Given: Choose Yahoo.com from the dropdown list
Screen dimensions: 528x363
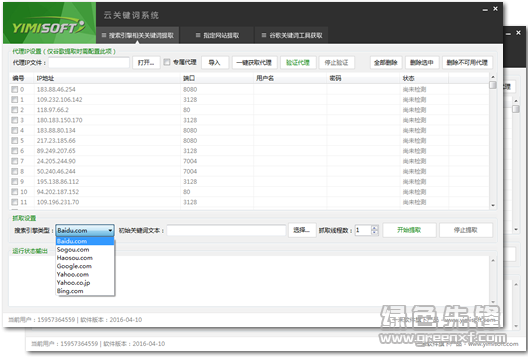Looking at the screenshot, I should pos(85,274).
